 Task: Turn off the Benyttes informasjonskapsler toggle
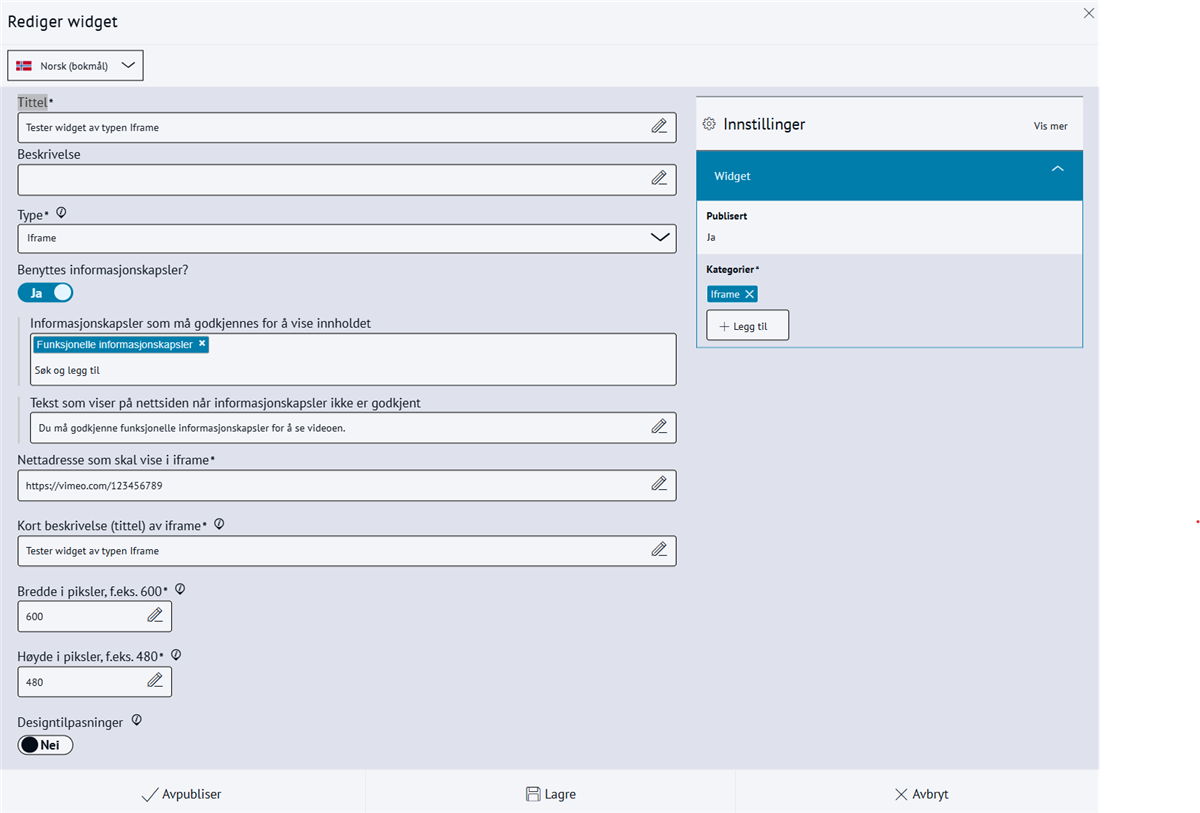point(45,293)
